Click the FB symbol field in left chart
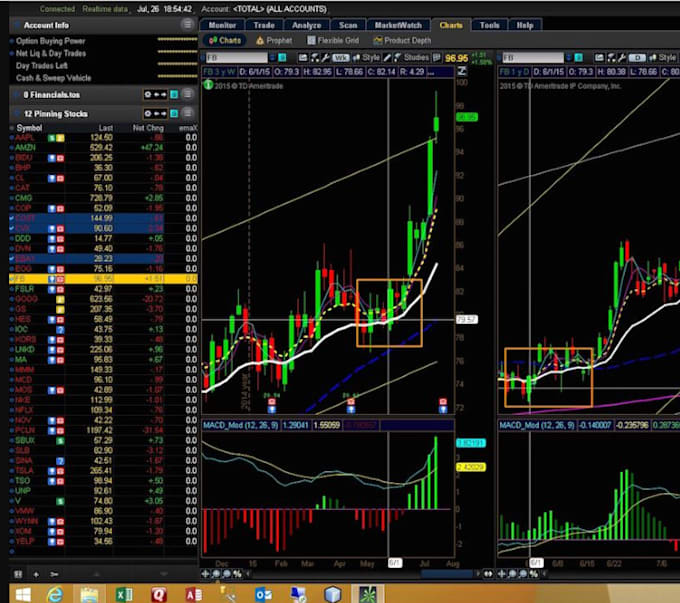Screen dimensions: 680x603 pos(236,57)
